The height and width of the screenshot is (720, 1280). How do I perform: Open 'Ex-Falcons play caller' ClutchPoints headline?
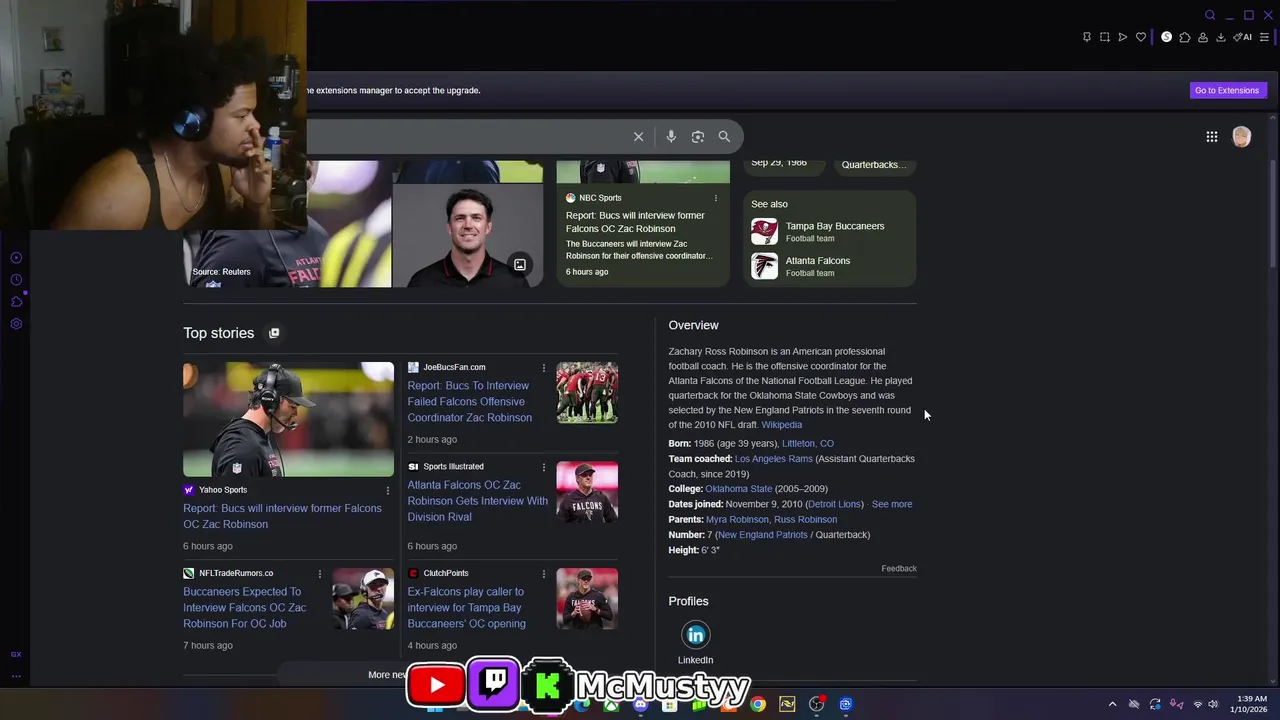pos(467,608)
